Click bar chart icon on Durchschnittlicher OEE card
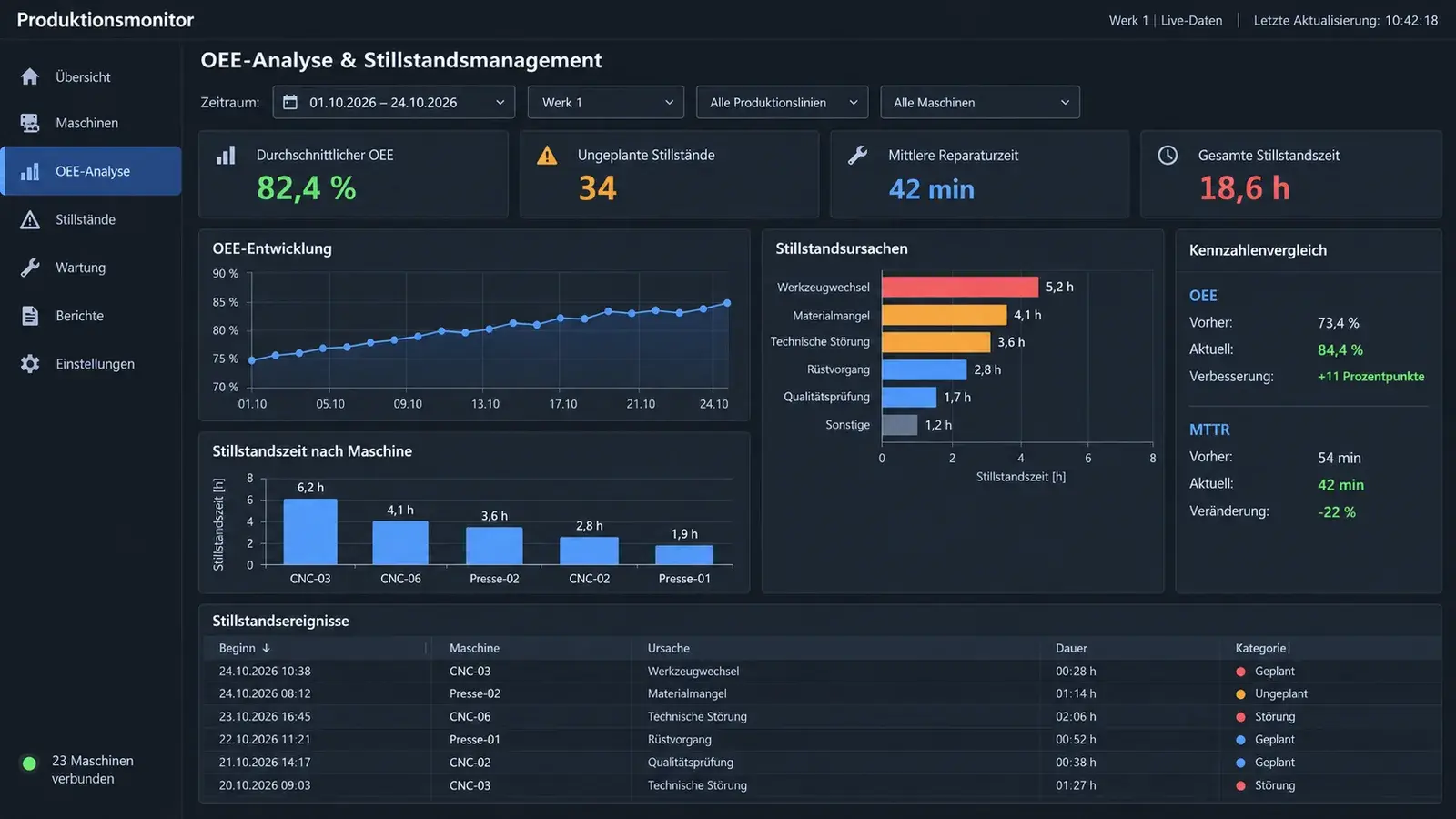Image resolution: width=1456 pixels, height=819 pixels. pos(226,156)
